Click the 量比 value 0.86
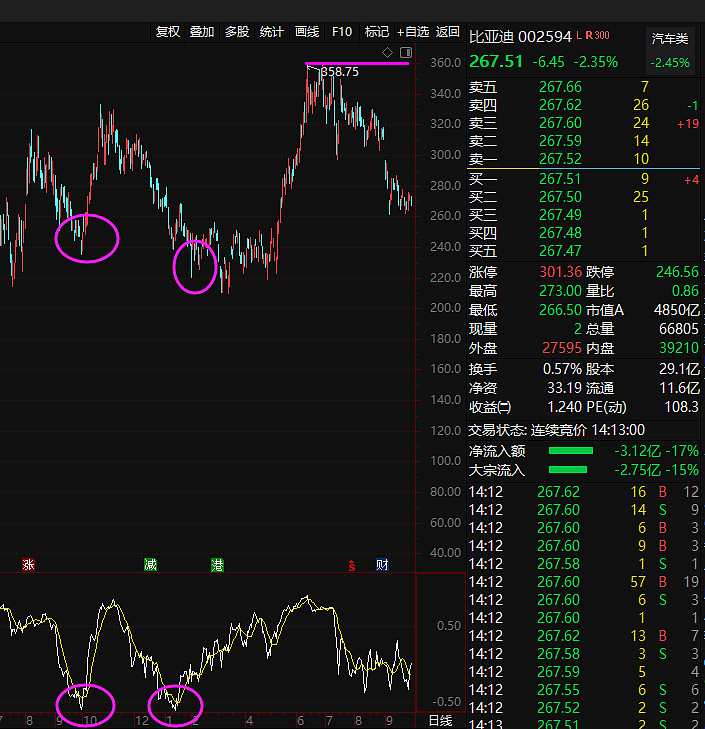 pyautogui.click(x=685, y=291)
